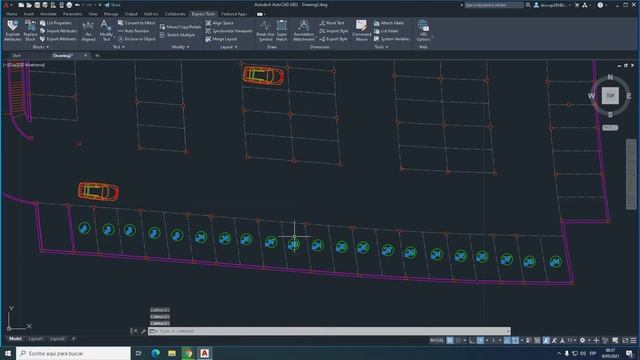This screenshot has width=640, height=360.
Task: Open the Home ribbon tab
Action: click(x=11, y=14)
